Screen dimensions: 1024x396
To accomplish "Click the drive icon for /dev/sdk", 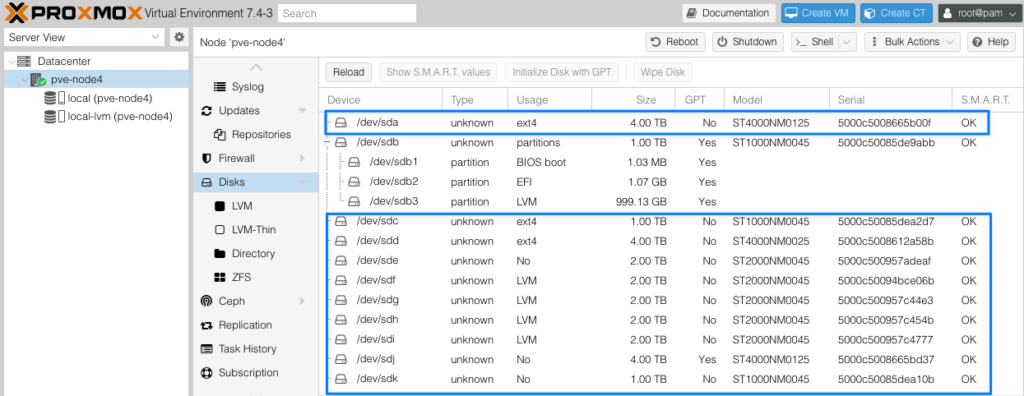I will [341, 379].
